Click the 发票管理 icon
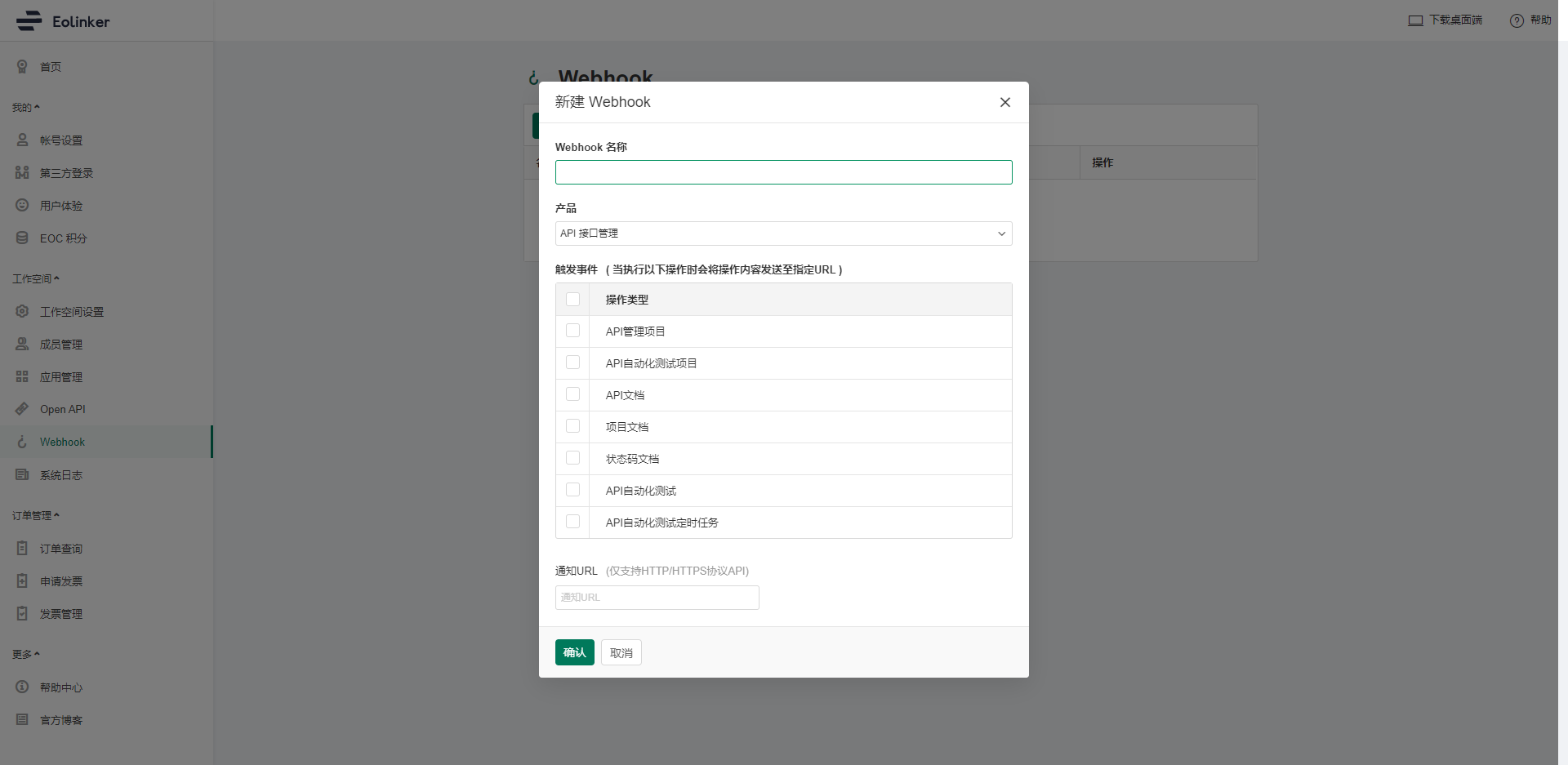1568x765 pixels. click(x=22, y=613)
